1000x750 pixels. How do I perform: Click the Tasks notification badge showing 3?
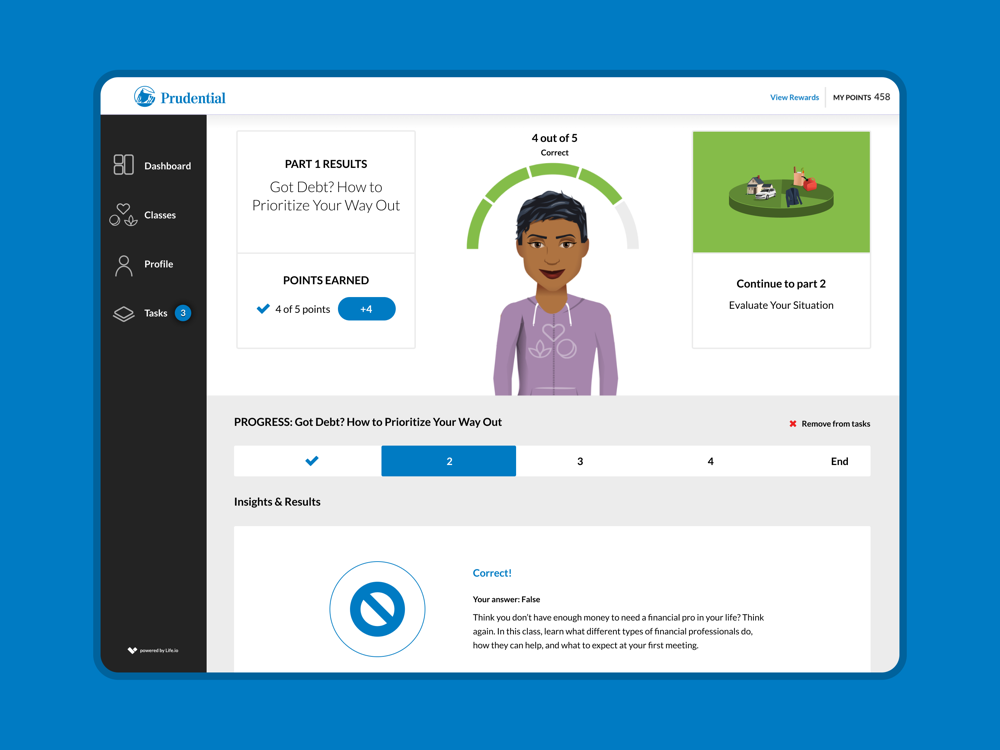coord(183,313)
